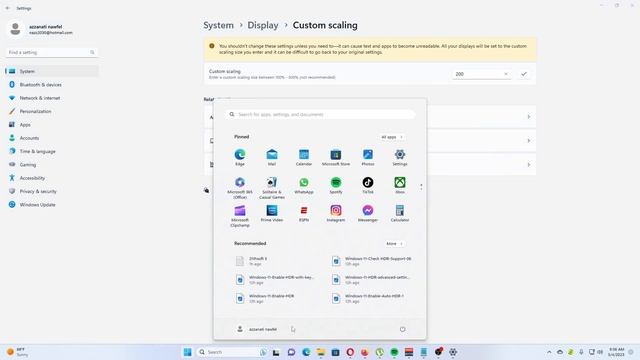Launch Microsoft 365 (Office) app
The height and width of the screenshot is (360, 640).
(x=240, y=188)
